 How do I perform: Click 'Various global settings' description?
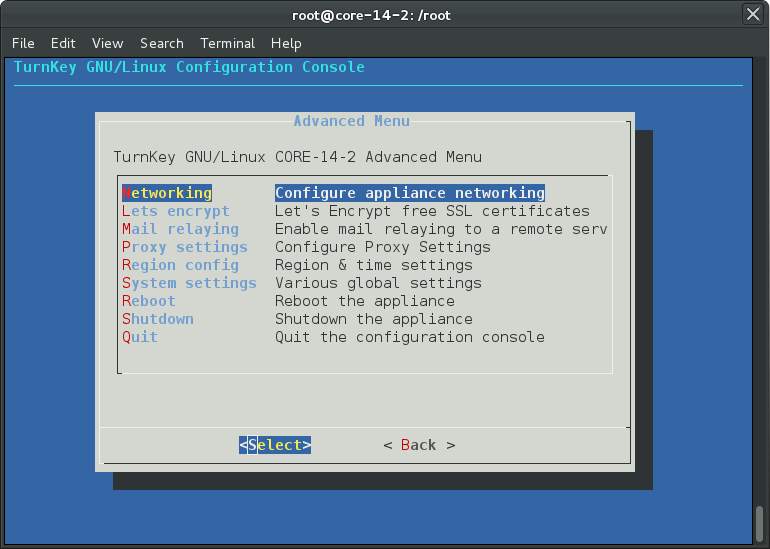(x=378, y=283)
